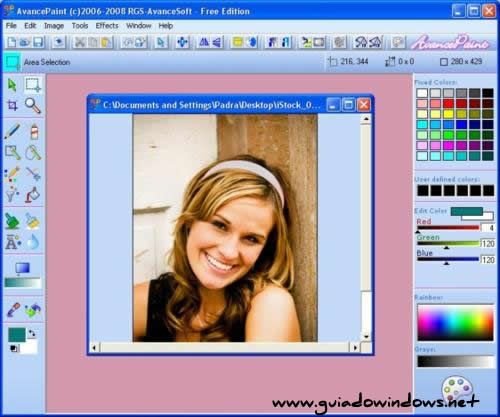Select the Area Selection marquee tool
The height and width of the screenshot is (417, 500).
tap(33, 85)
